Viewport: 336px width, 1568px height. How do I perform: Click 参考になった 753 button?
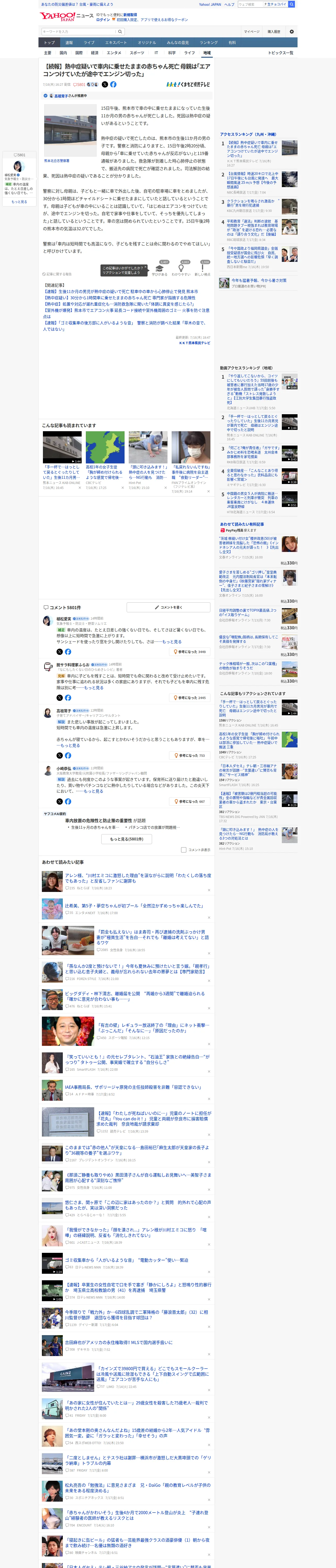190,756
